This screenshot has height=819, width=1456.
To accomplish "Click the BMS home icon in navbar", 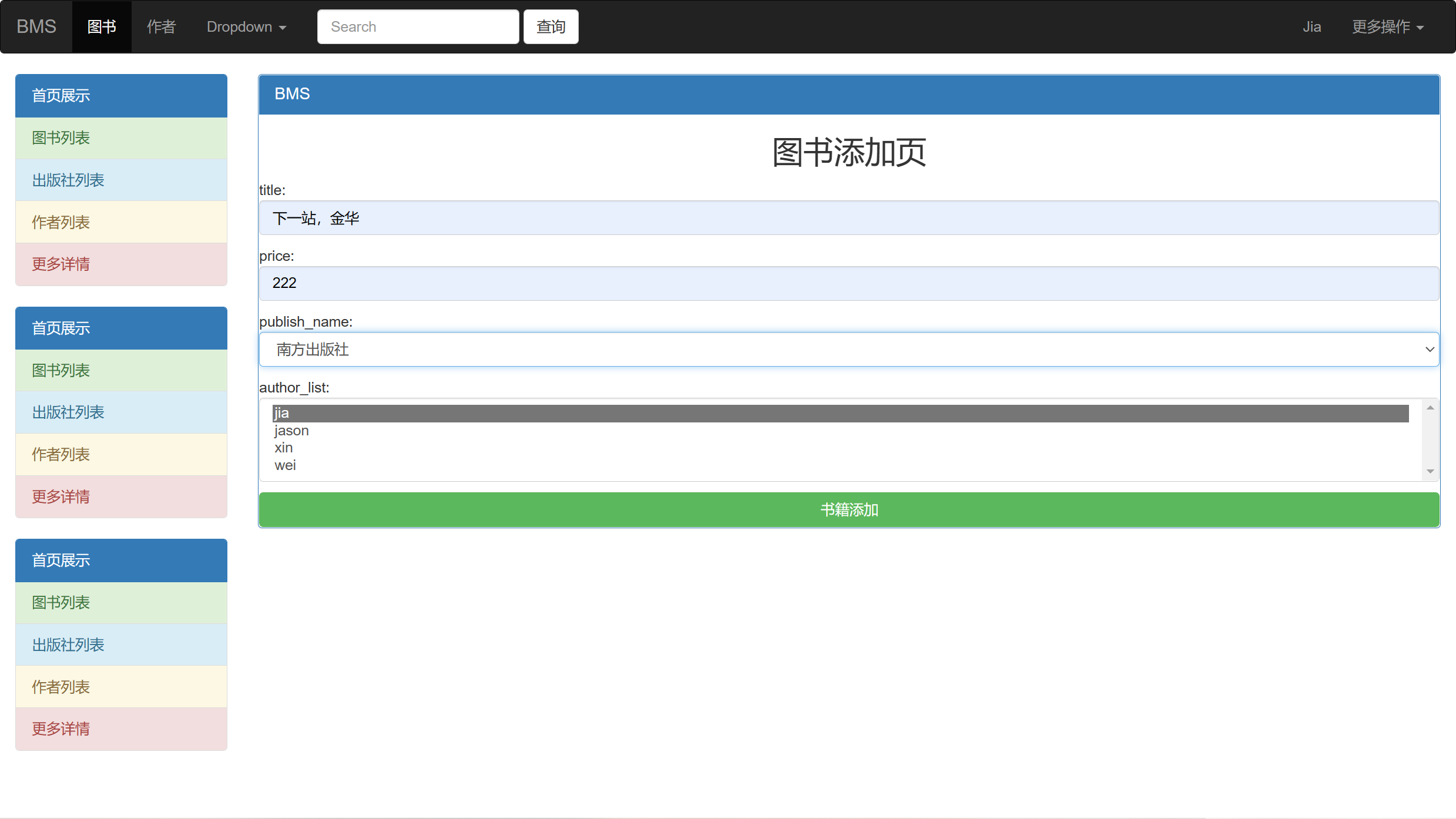I will point(36,27).
